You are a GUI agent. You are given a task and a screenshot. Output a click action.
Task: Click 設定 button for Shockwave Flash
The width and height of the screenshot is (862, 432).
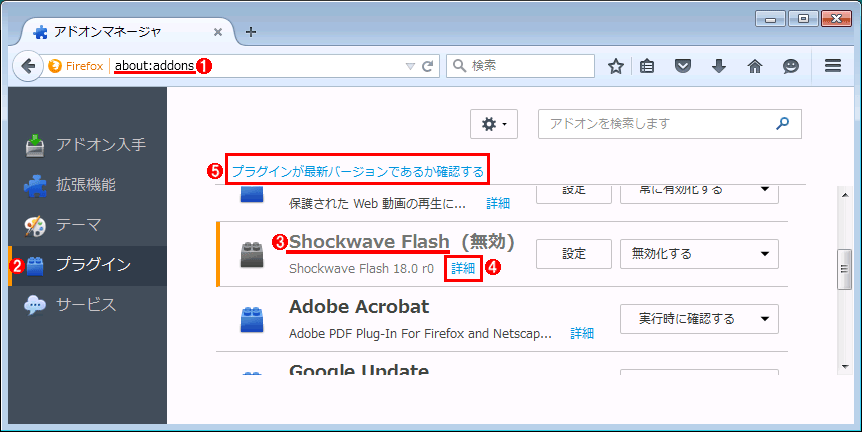click(574, 254)
